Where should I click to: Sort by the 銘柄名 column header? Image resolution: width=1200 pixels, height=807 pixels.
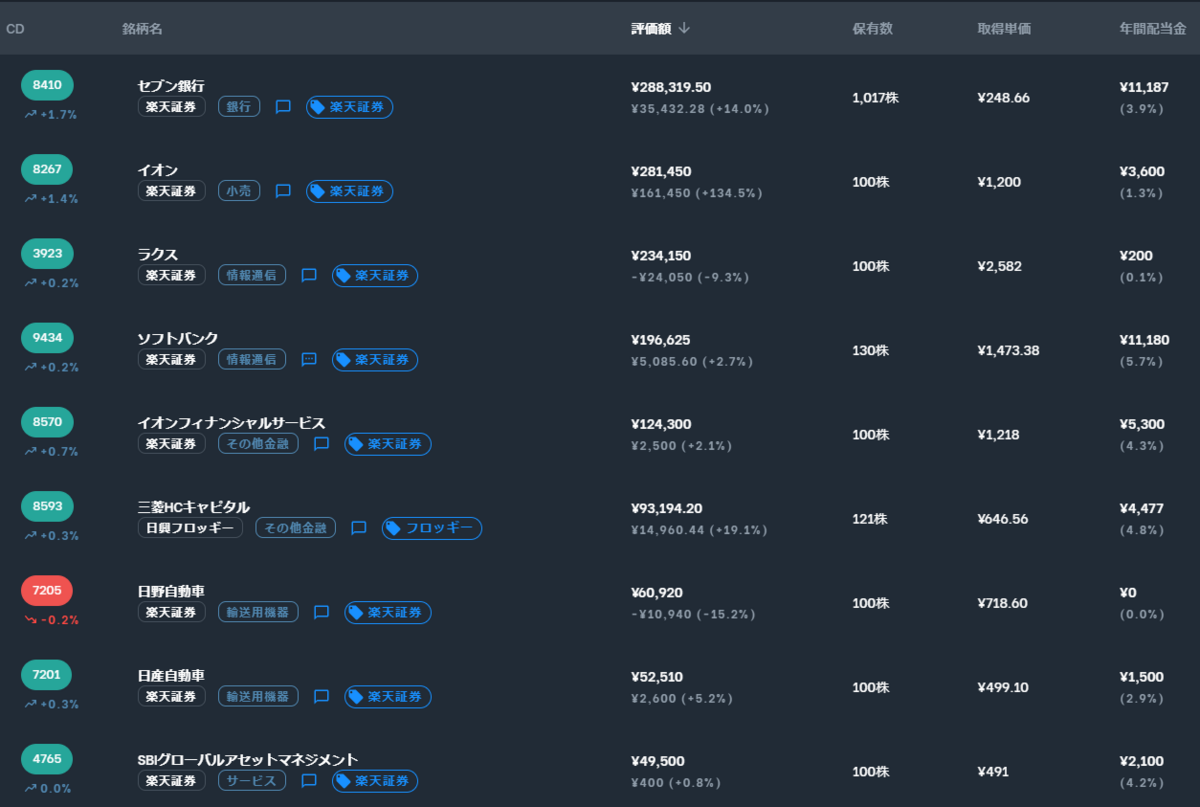pyautogui.click(x=142, y=29)
